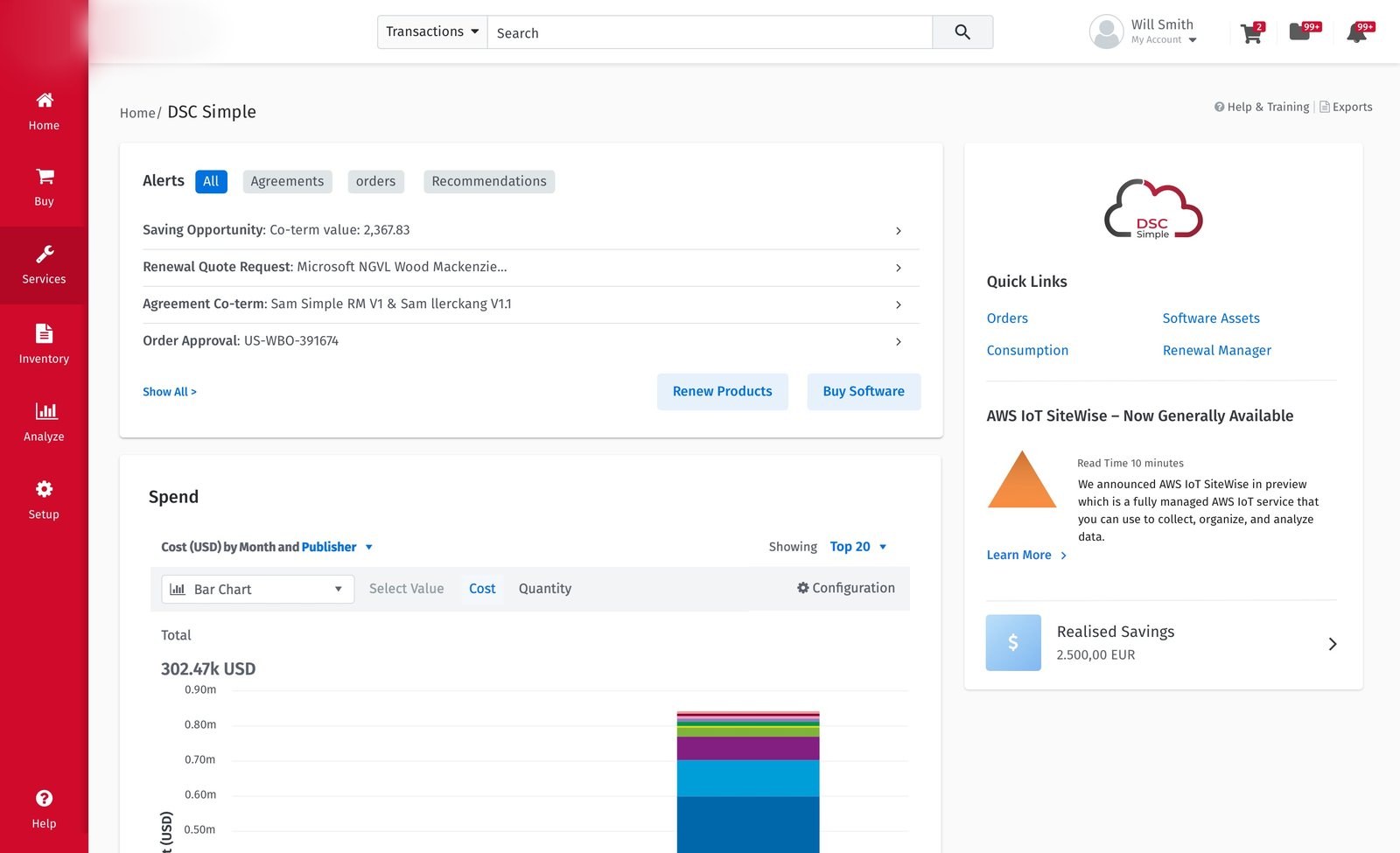Viewport: 1400px width, 853px height.
Task: Open the Analyze chart icon
Action: (x=45, y=410)
